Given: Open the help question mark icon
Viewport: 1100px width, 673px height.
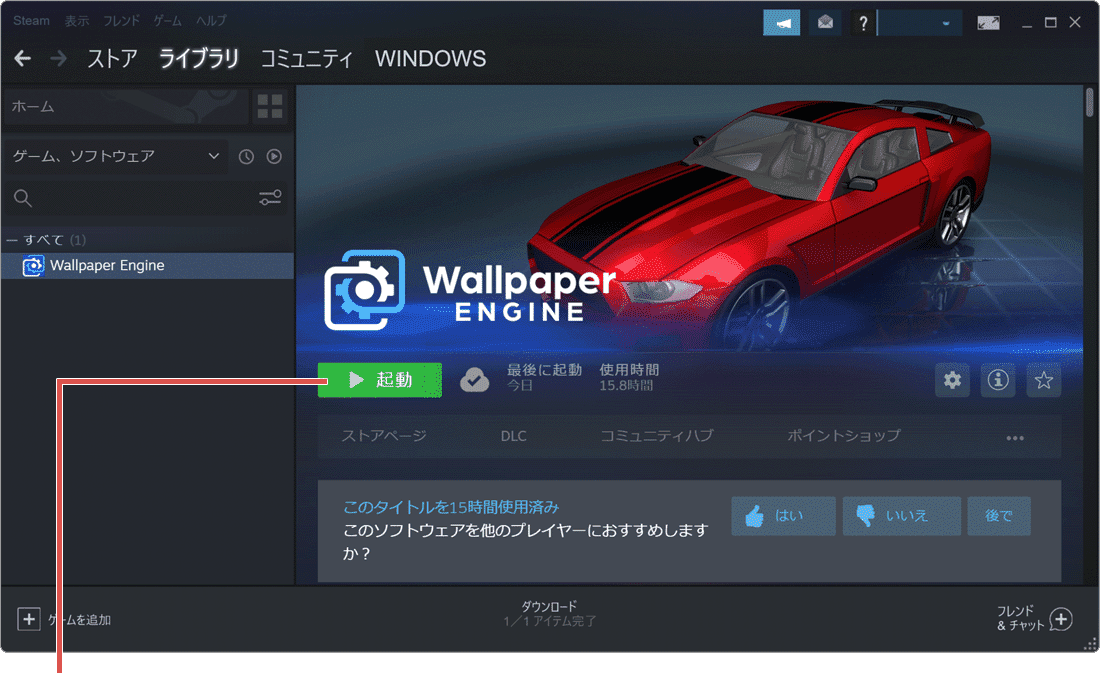Looking at the screenshot, I should [x=864, y=23].
